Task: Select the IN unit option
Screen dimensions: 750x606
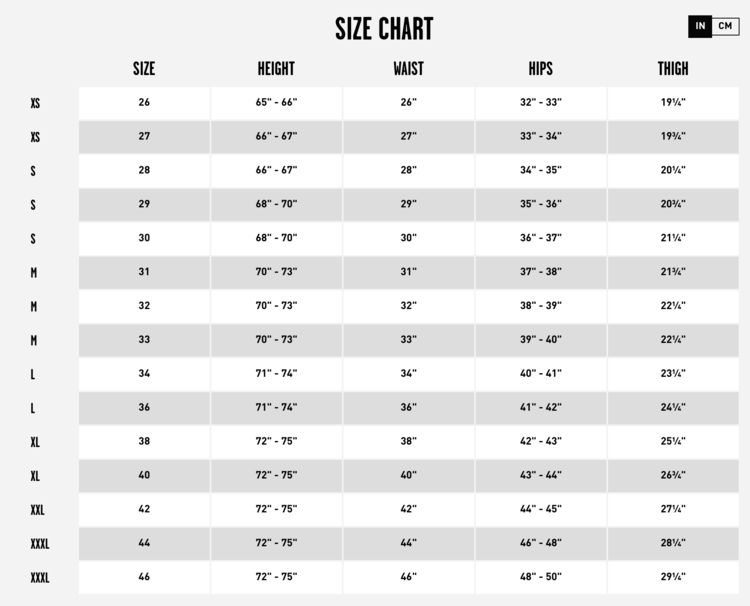Action: click(700, 26)
